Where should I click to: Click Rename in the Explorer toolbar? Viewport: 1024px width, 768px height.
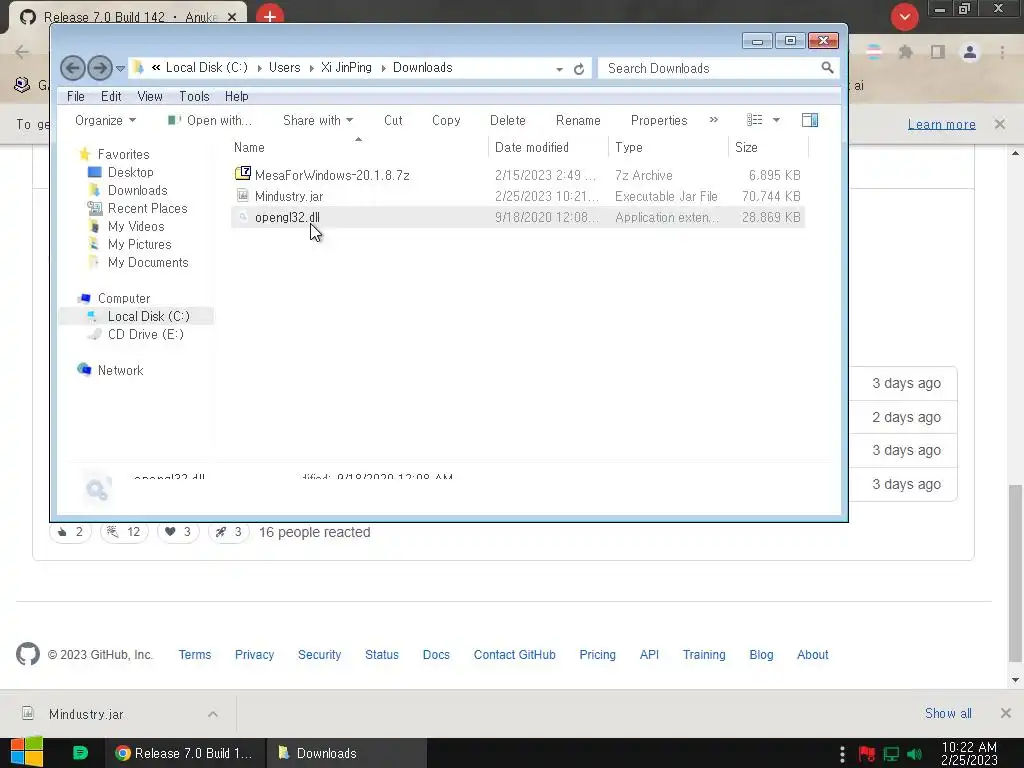coord(578,120)
